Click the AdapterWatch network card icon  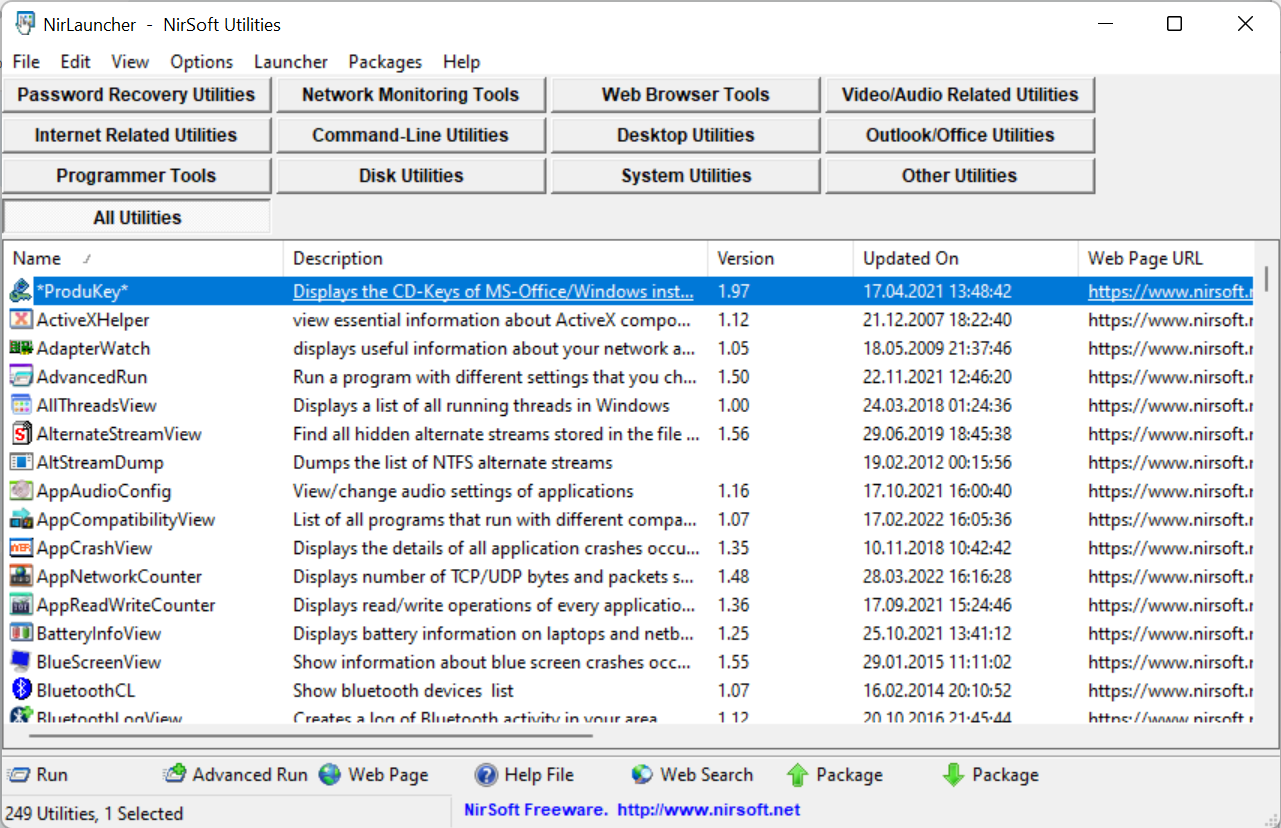21,348
